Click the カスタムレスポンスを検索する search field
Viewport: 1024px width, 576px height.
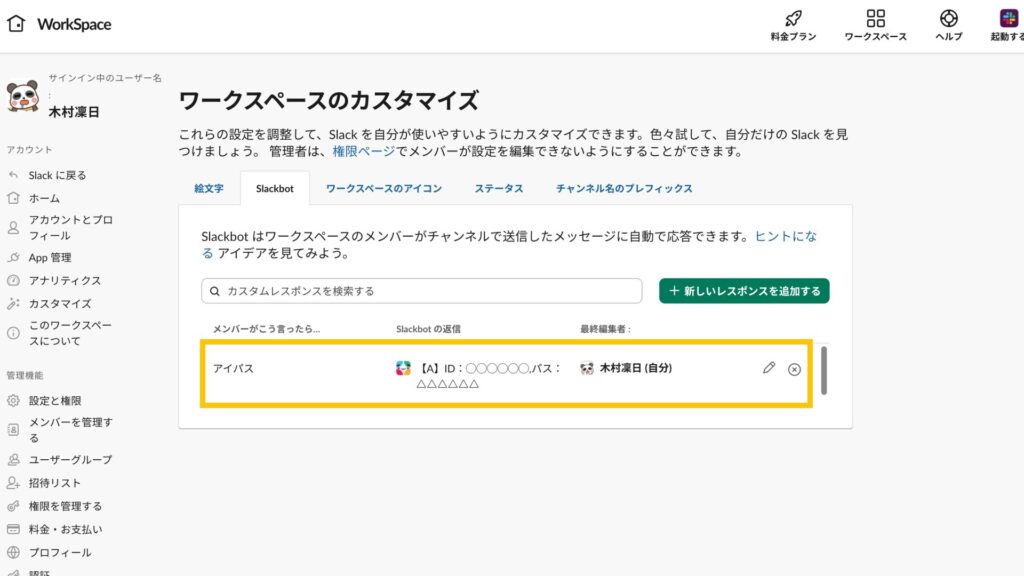coord(420,291)
